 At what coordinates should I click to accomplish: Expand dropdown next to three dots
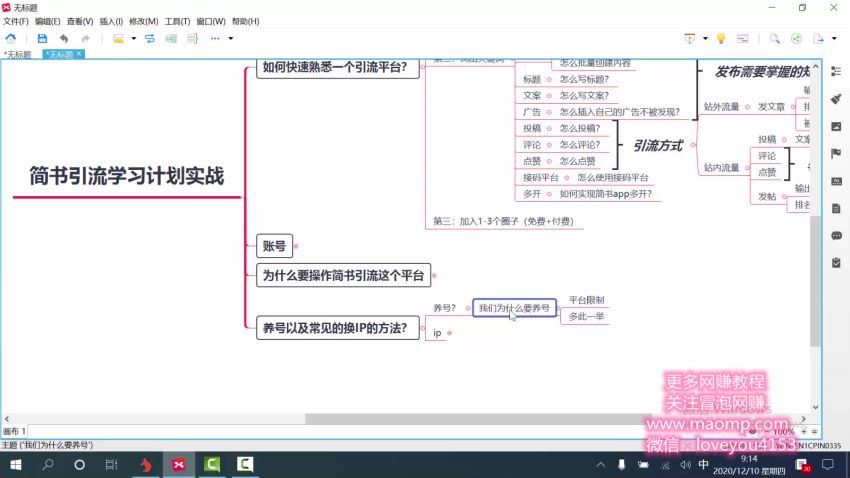click(231, 38)
